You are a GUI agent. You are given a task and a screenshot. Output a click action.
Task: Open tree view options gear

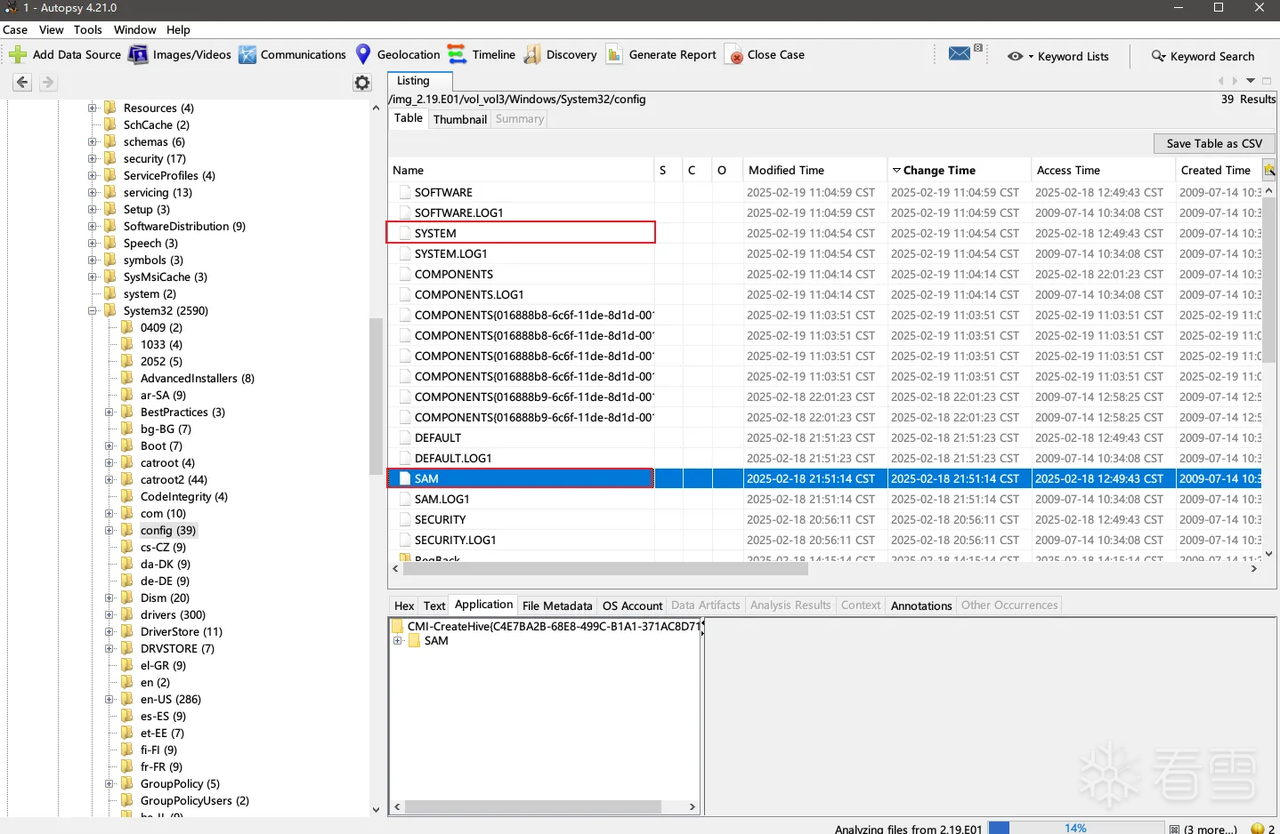tap(362, 83)
